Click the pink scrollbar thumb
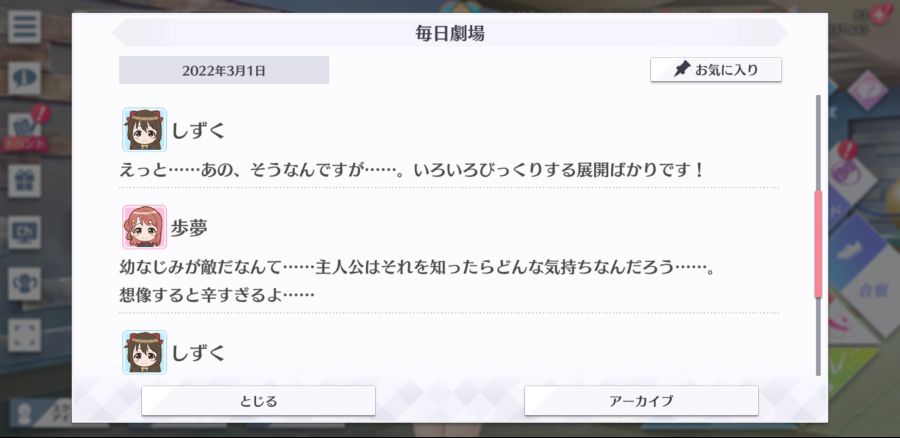 click(818, 243)
